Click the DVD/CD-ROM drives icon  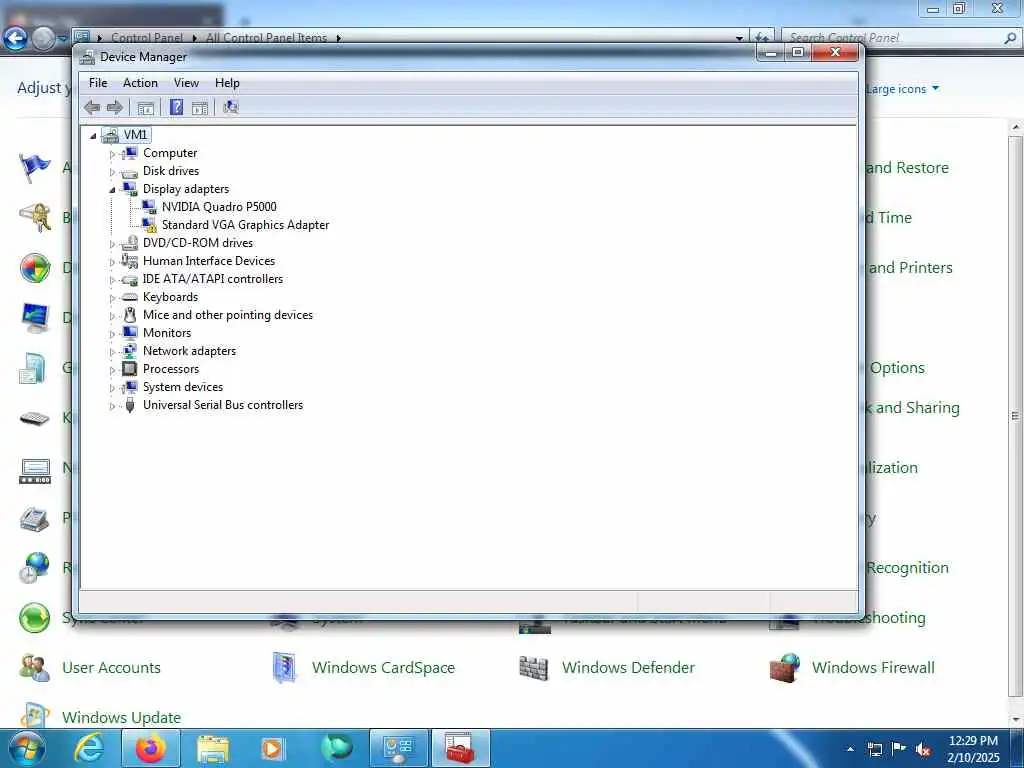(x=130, y=243)
